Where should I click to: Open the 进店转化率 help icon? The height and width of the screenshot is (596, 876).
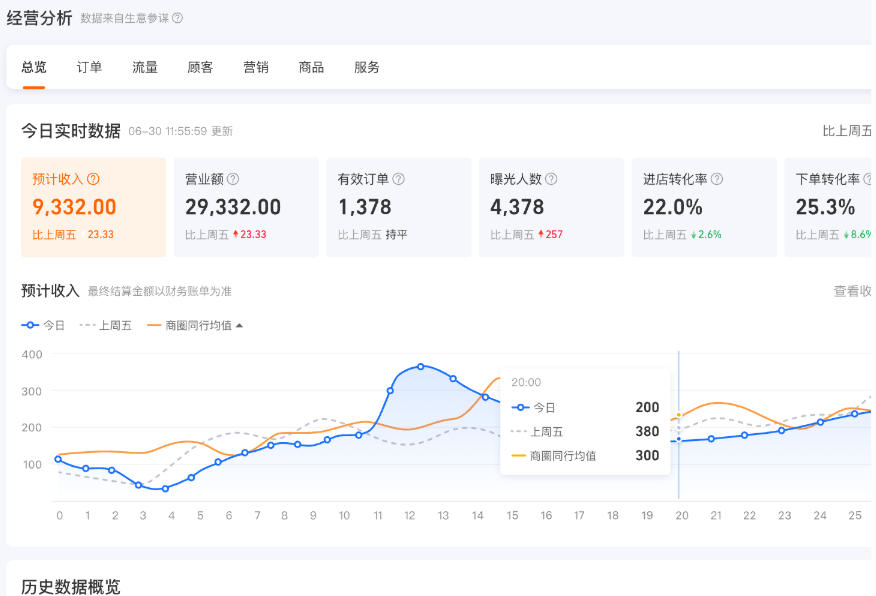719,180
